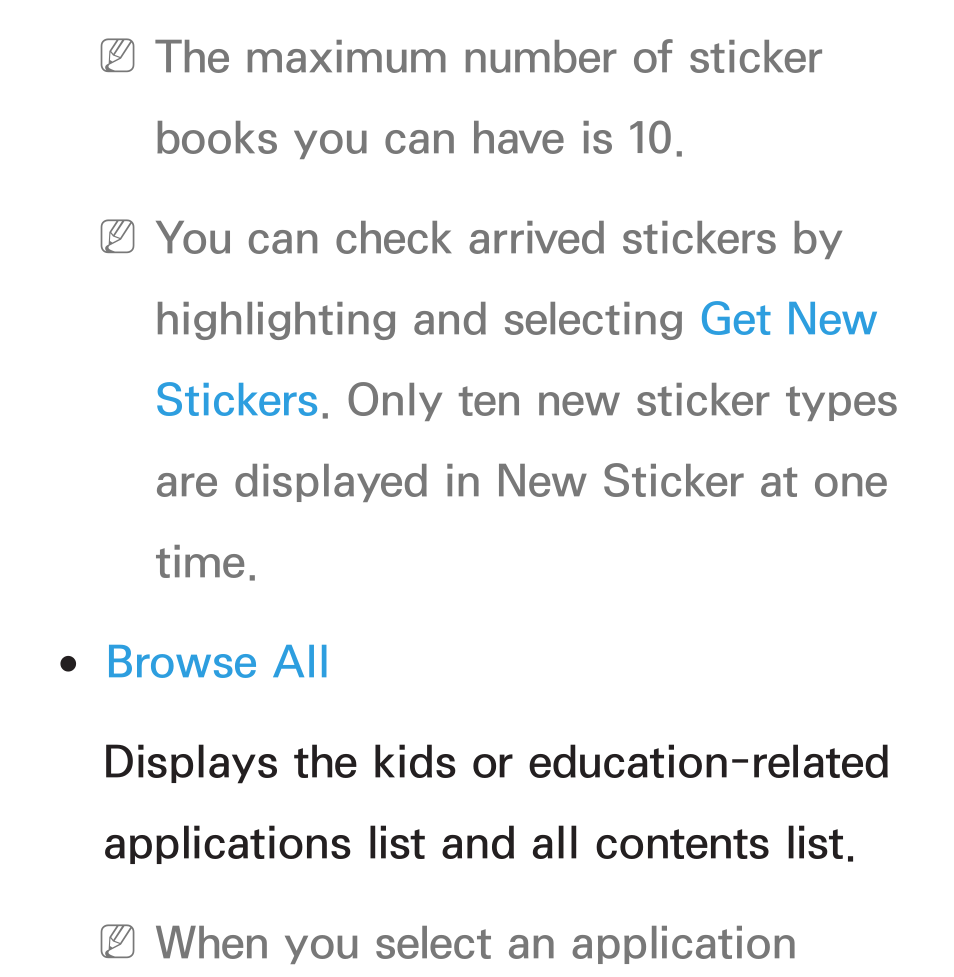Click the line 'books you can have is 10.'
954x977 pixels.
[420, 138]
